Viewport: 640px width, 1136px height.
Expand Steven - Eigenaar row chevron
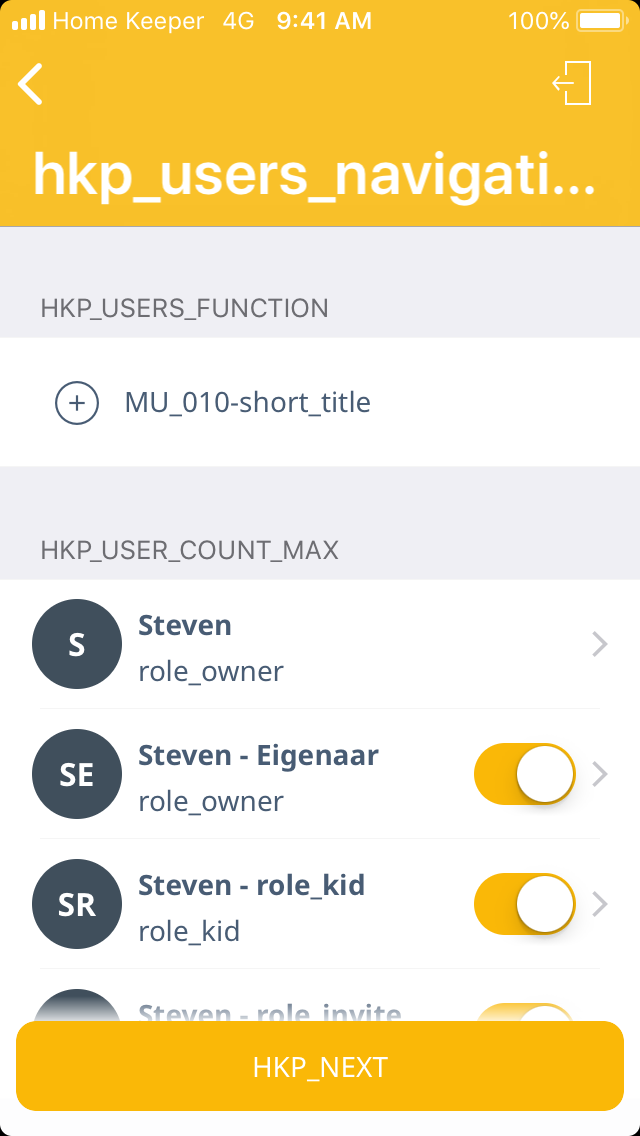[600, 774]
